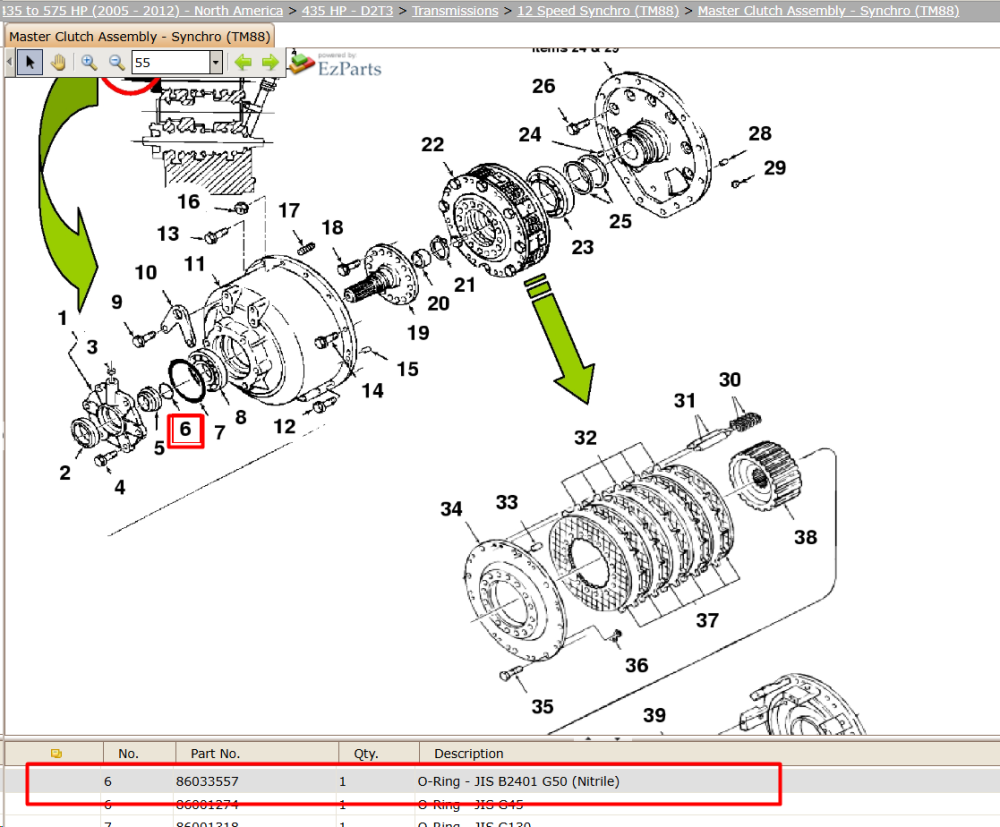
Task: Click the notes icon in table header
Action: [x=56, y=753]
